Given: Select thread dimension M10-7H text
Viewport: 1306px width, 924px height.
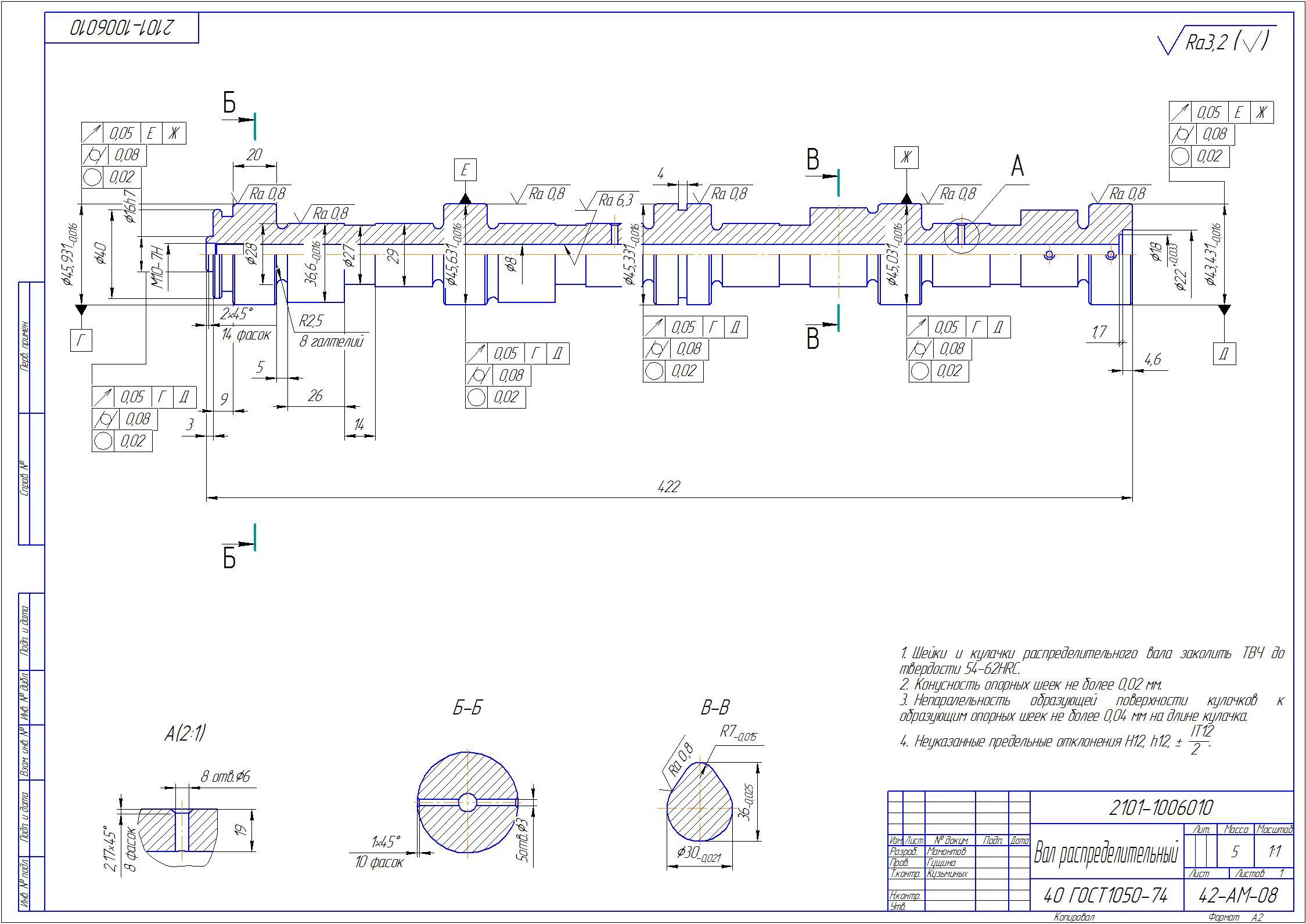Looking at the screenshot, I should coord(157,267).
